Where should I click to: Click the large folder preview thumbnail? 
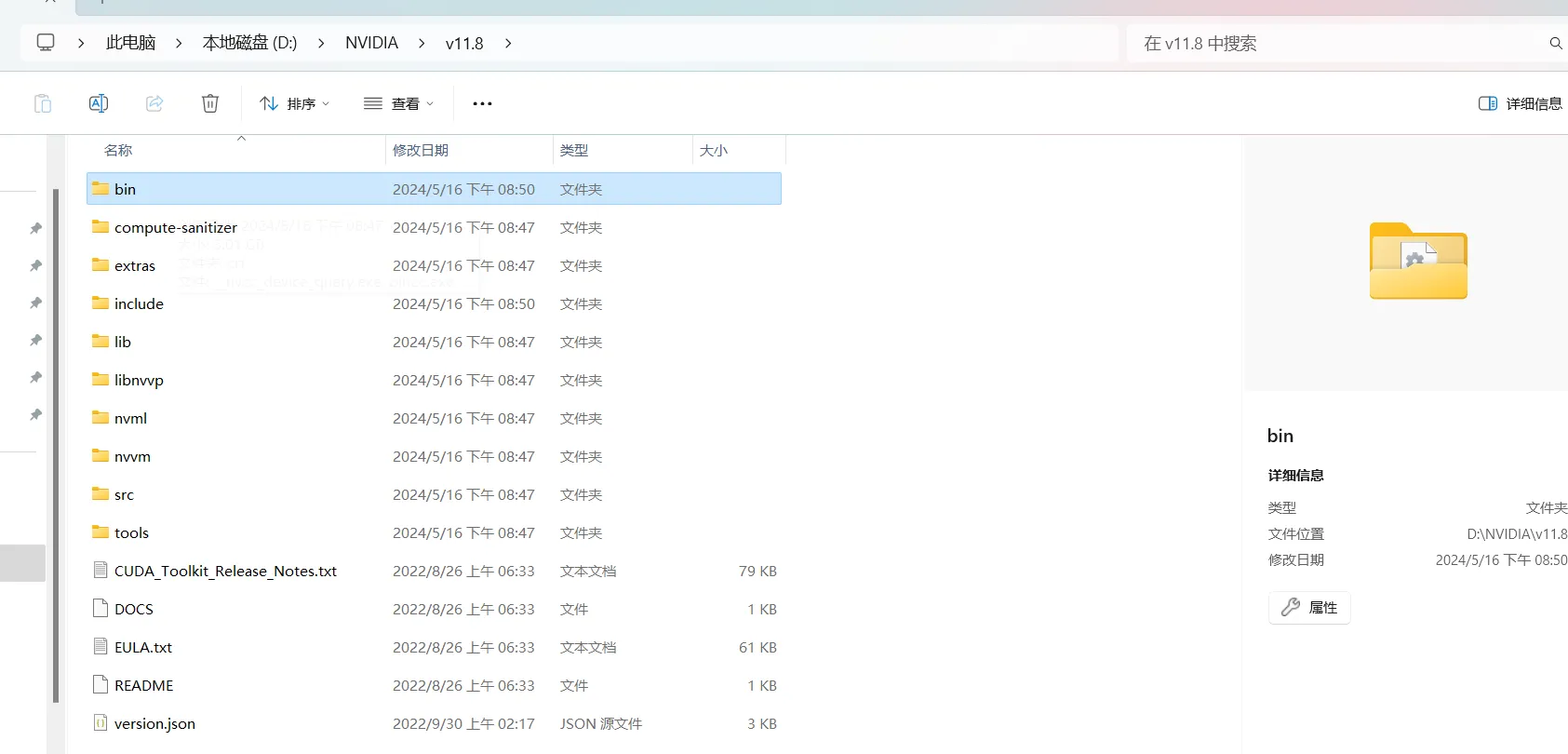1418,261
